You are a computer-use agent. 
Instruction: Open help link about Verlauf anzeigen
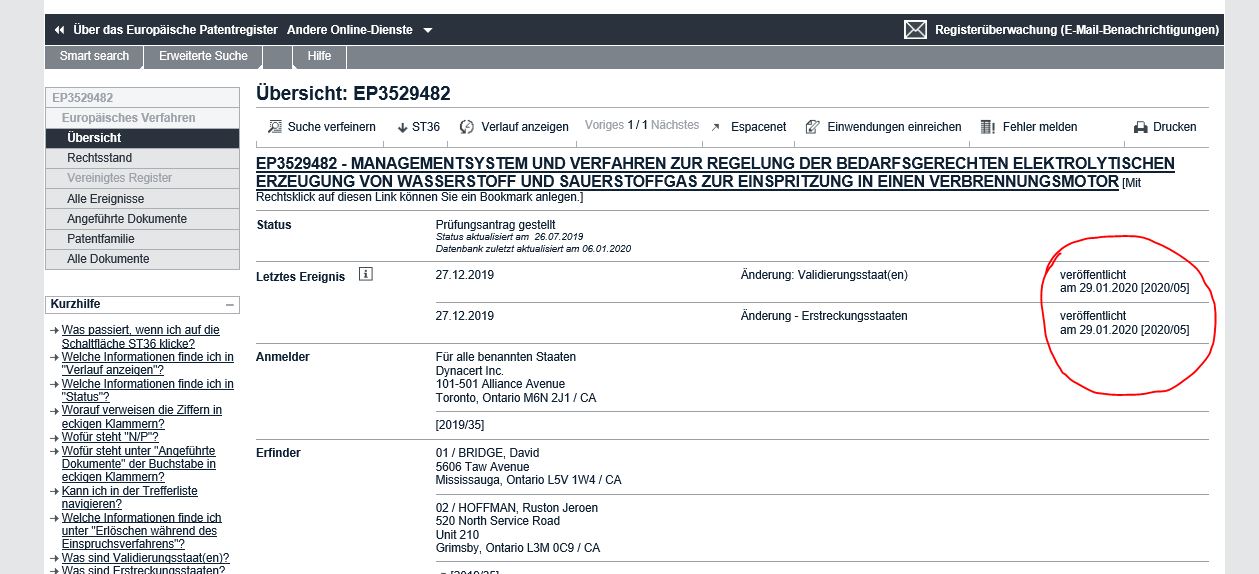coord(148,363)
